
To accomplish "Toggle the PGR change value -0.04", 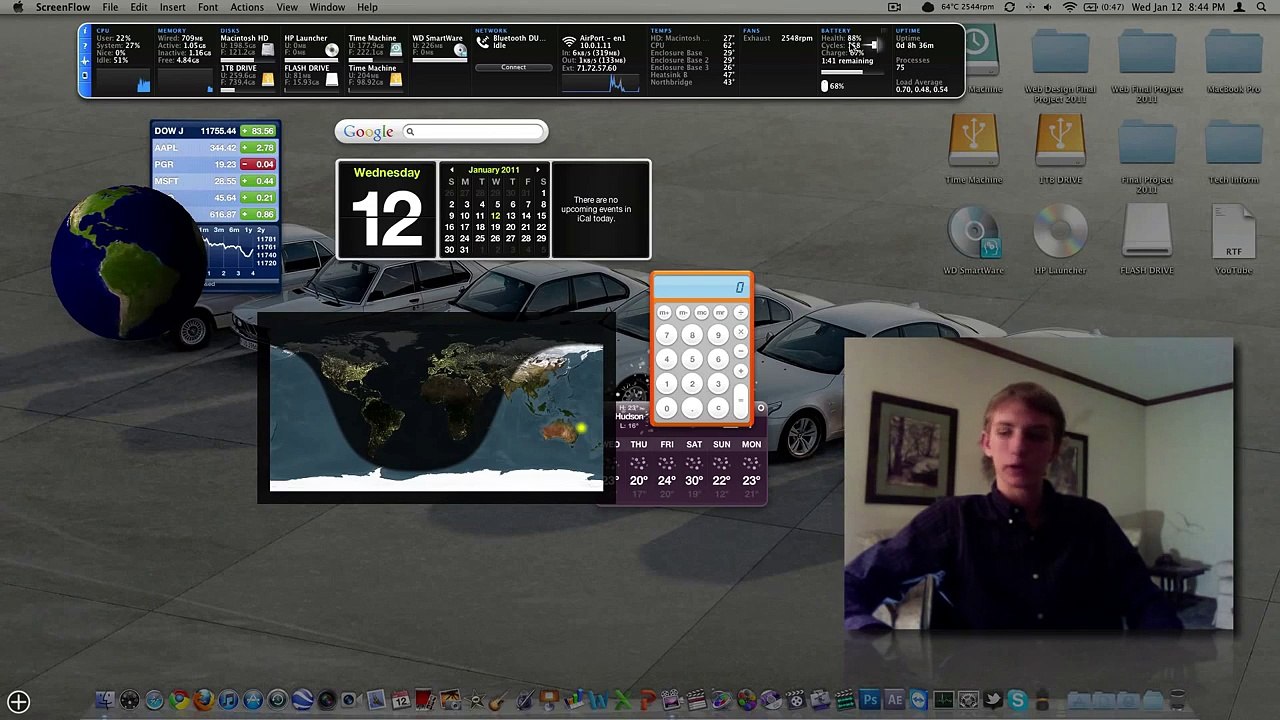I will coord(258,165).
